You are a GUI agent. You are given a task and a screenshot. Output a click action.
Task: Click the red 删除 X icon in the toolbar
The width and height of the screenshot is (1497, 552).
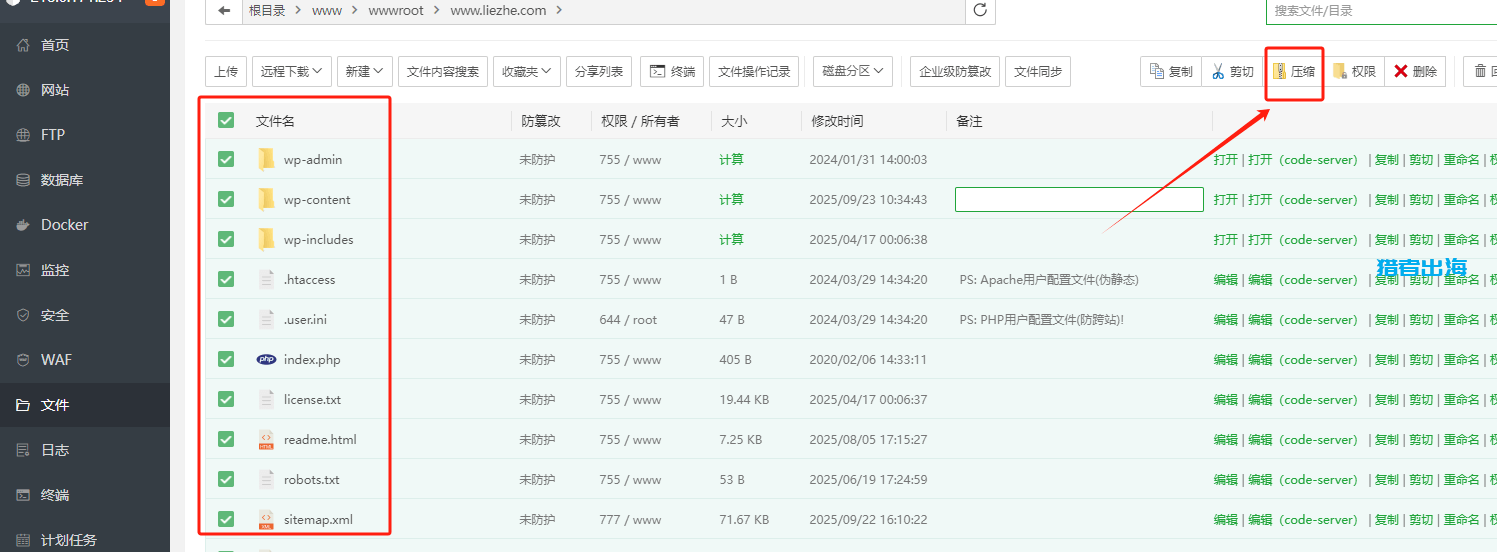pyautogui.click(x=1401, y=71)
